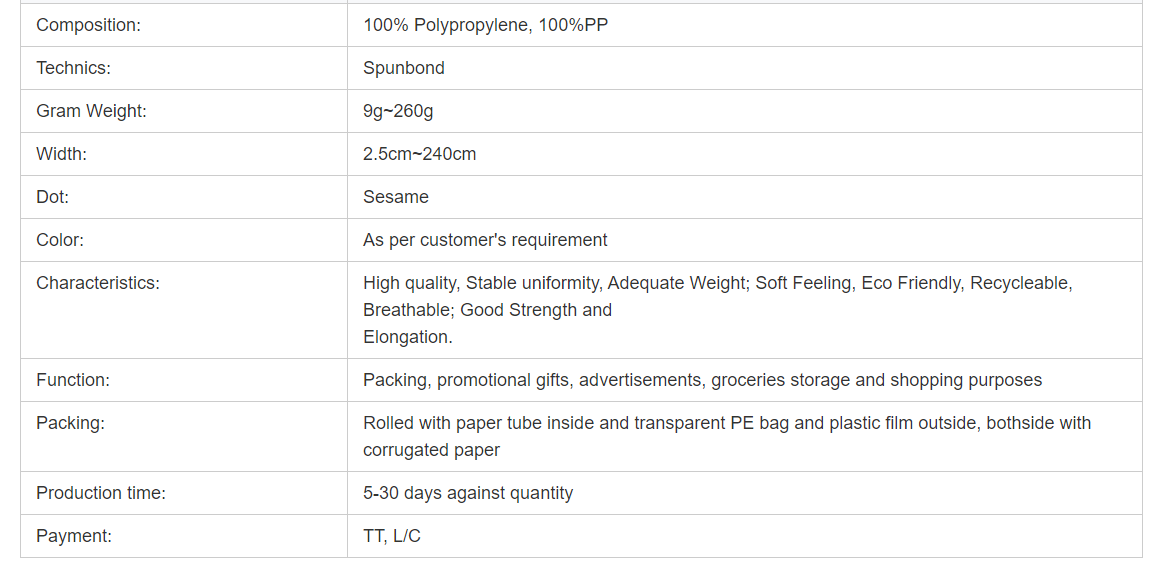Click the Color row label
This screenshot has height=566, width=1175.
[60, 240]
